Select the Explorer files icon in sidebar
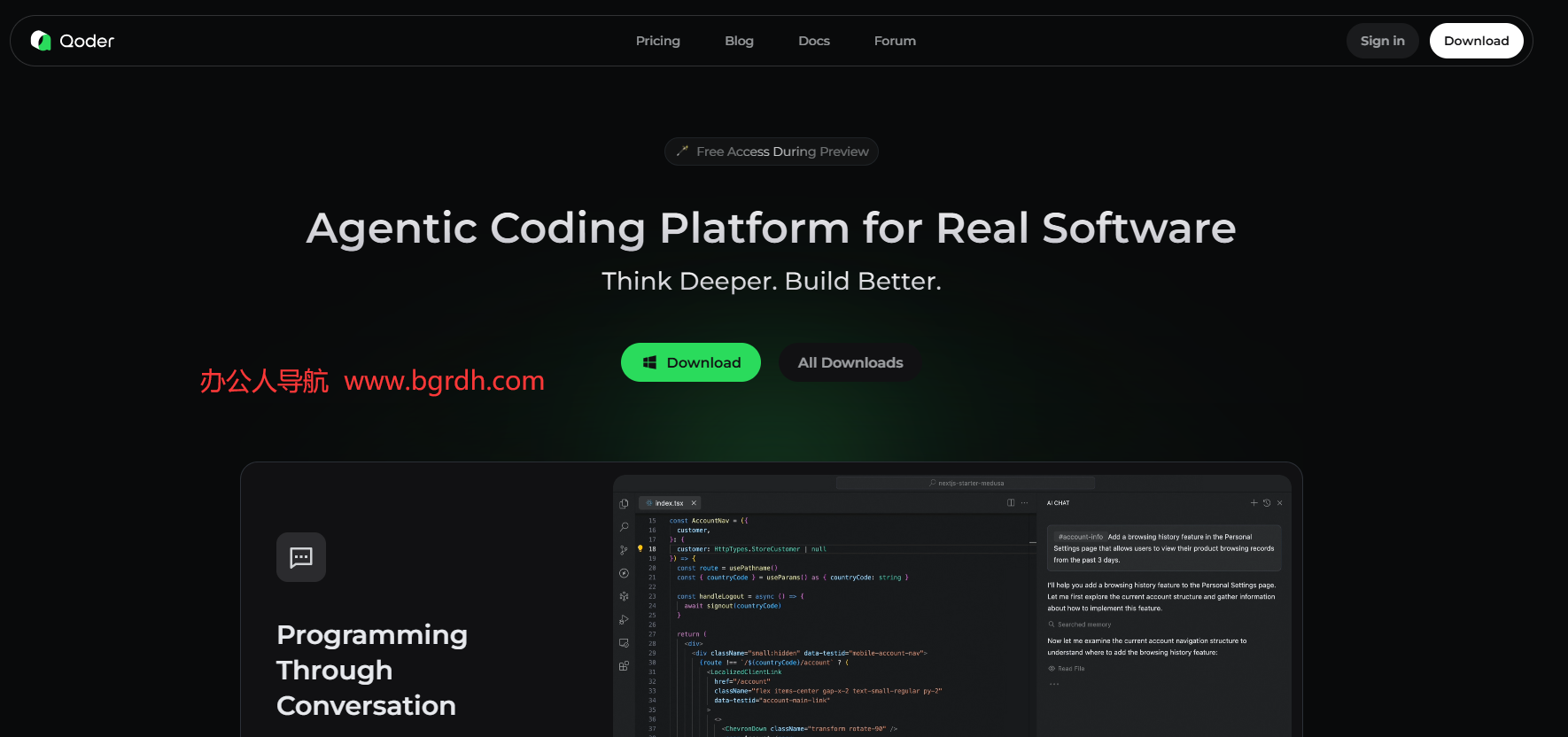 (624, 504)
